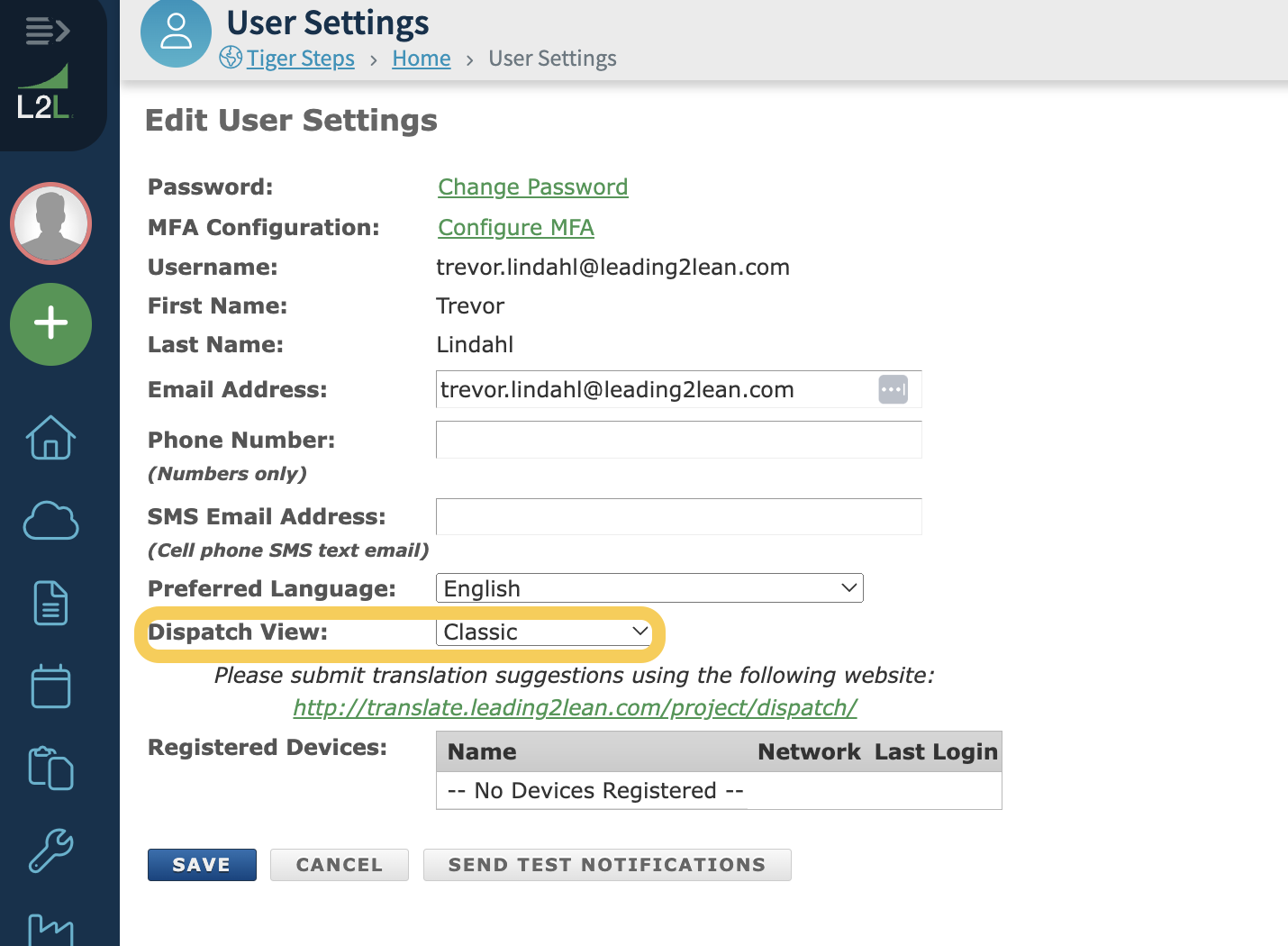The image size is (1288, 946).
Task: Click the password manager icon in email field
Action: pyautogui.click(x=893, y=389)
